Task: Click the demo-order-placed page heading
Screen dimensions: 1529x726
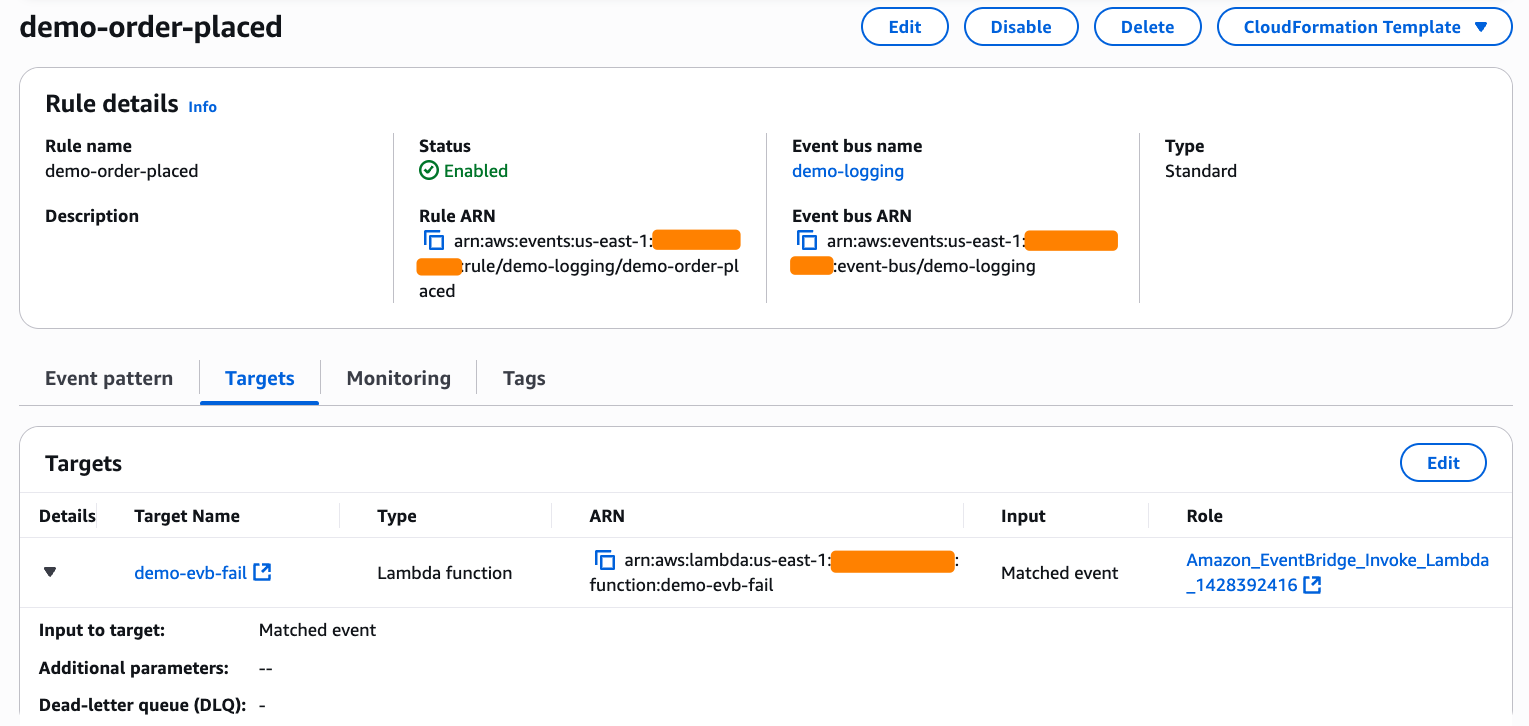Action: click(151, 27)
